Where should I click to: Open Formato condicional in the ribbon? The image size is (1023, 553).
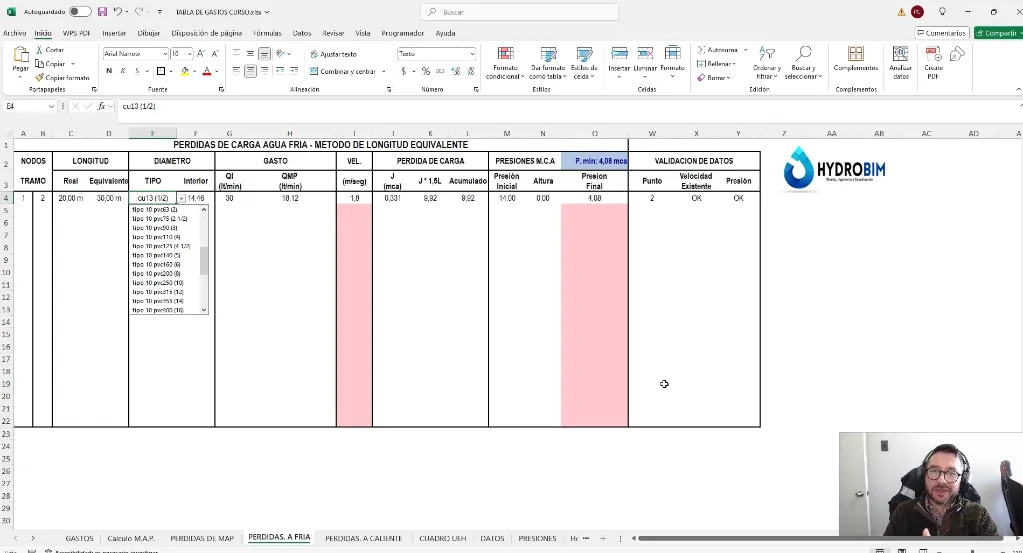505,62
